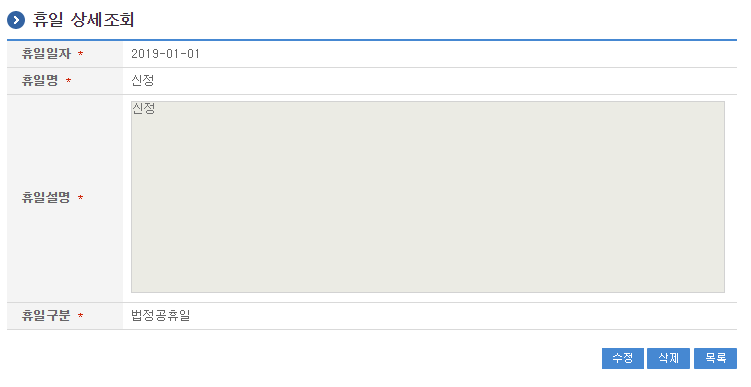
Task: Click the blue chevron icon beside the title
Action: (x=16, y=20)
